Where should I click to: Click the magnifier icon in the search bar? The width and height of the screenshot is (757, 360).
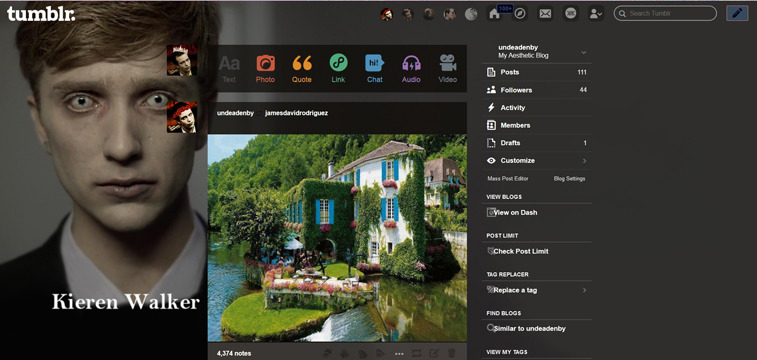[x=623, y=14]
